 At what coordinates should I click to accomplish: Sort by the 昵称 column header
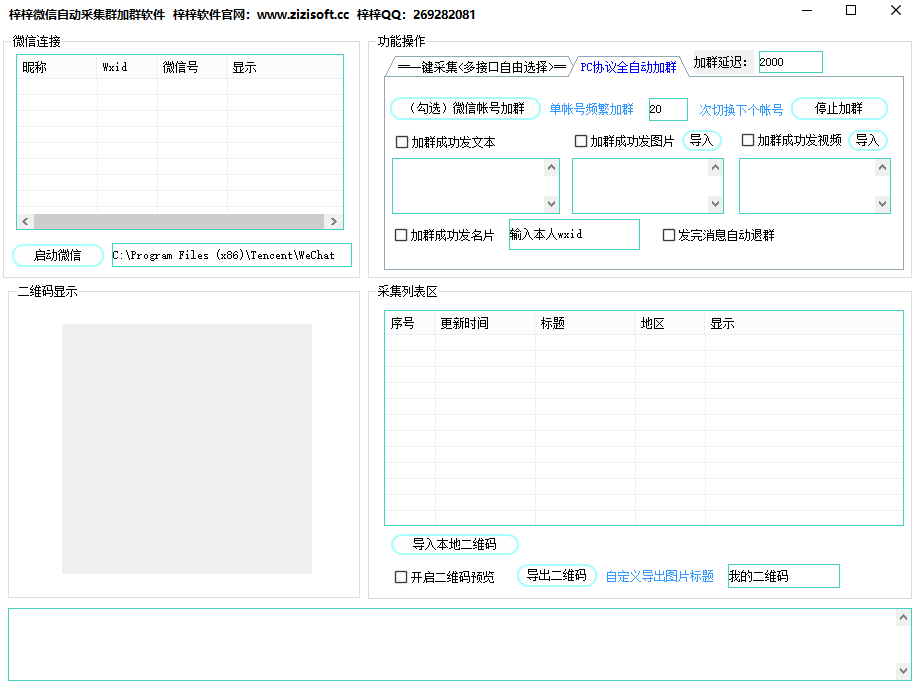[x=57, y=67]
